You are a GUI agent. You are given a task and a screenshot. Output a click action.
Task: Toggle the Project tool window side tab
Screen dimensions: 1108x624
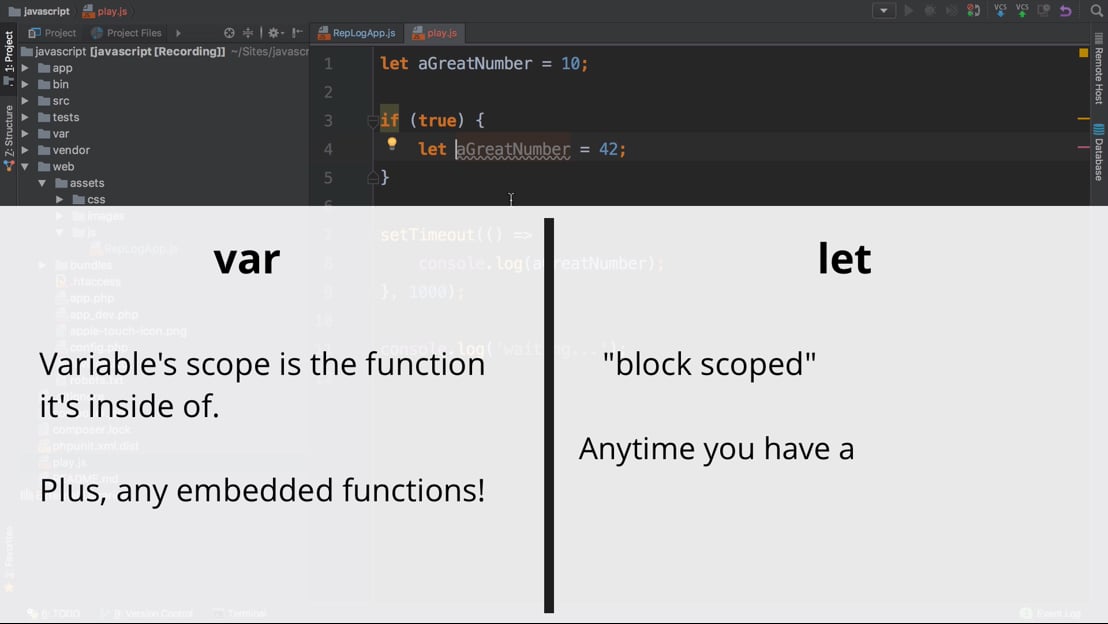(9, 52)
